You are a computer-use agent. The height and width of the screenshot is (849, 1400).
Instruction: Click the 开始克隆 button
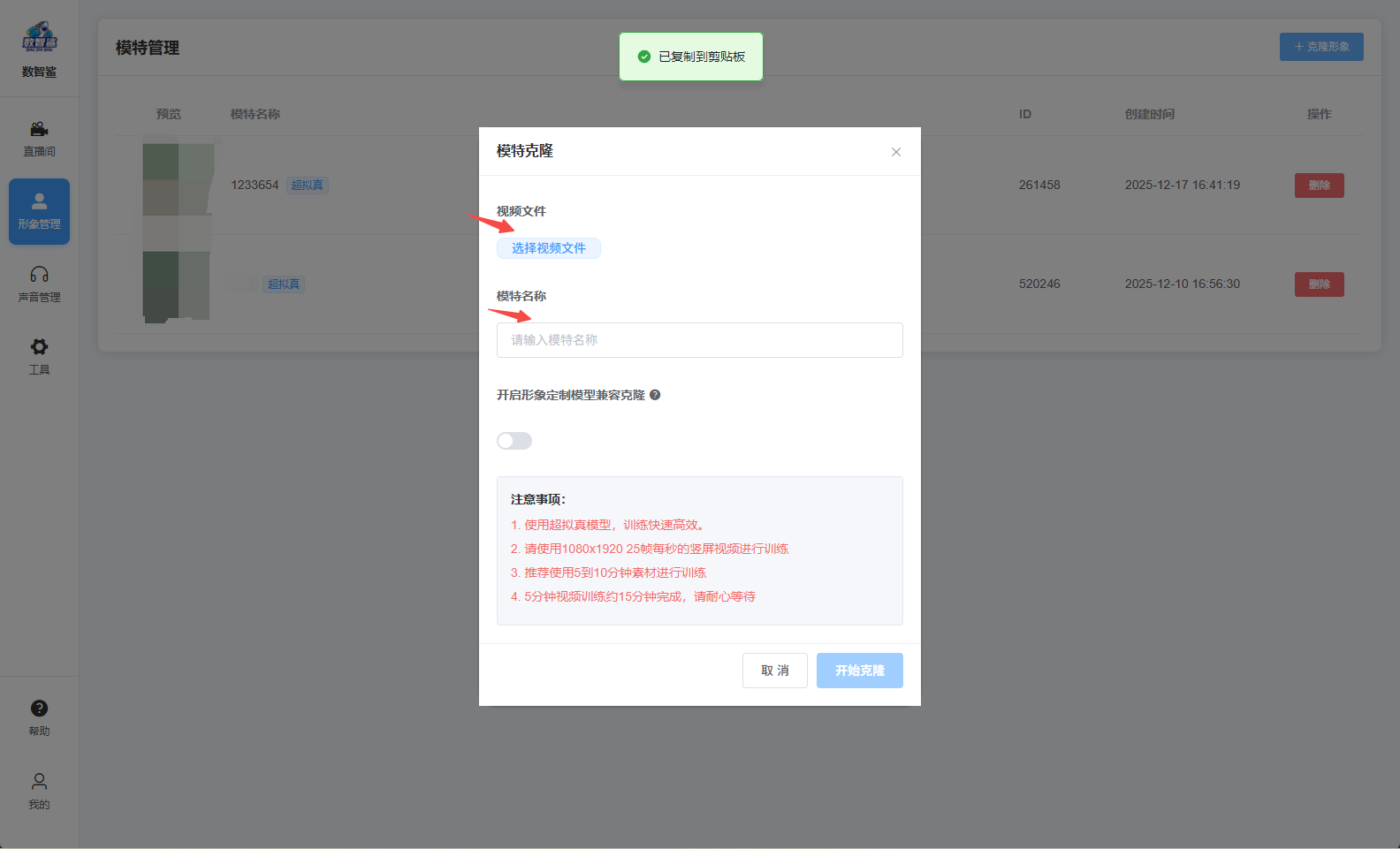860,671
